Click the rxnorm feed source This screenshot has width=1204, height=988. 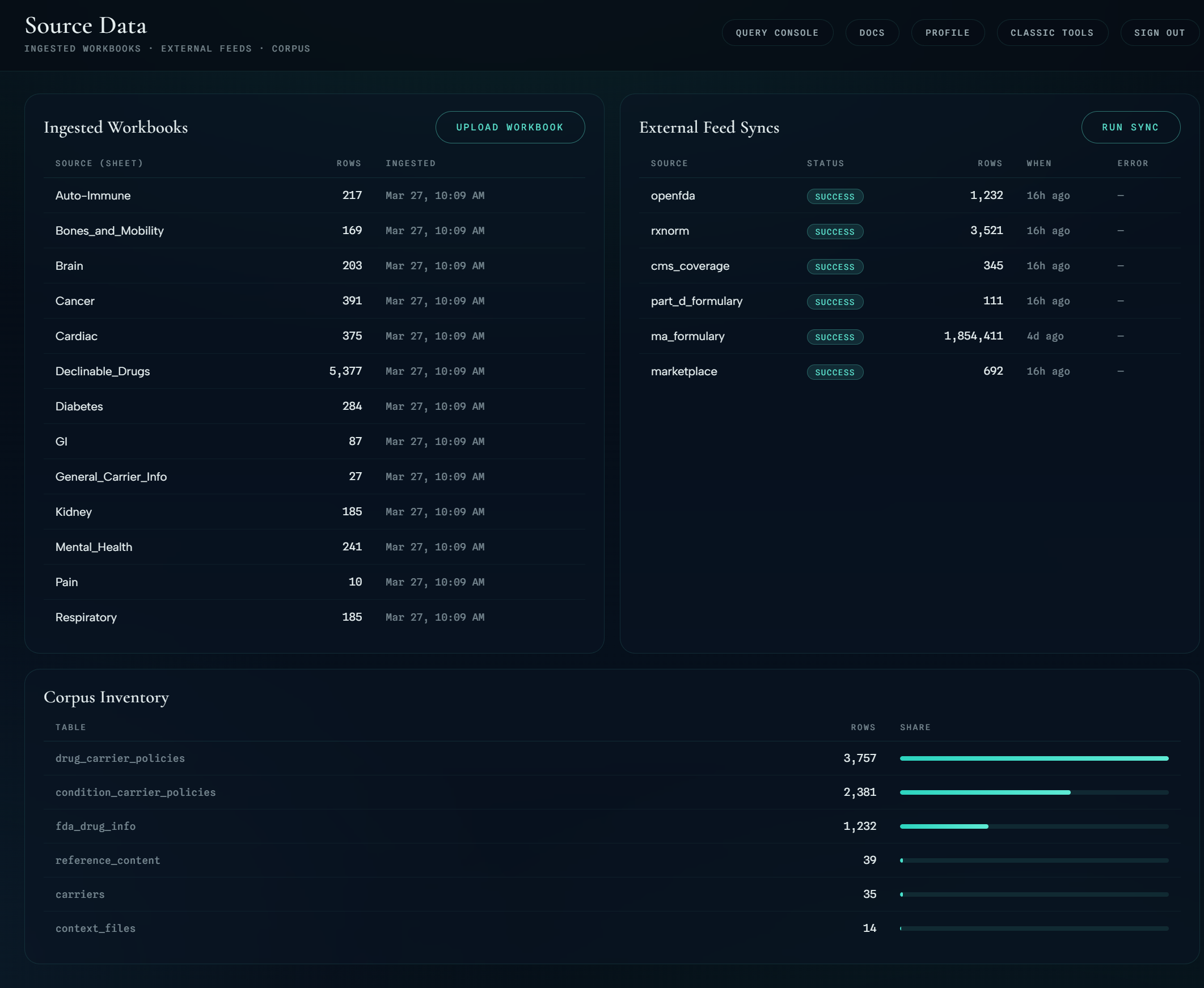pyautogui.click(x=670, y=231)
